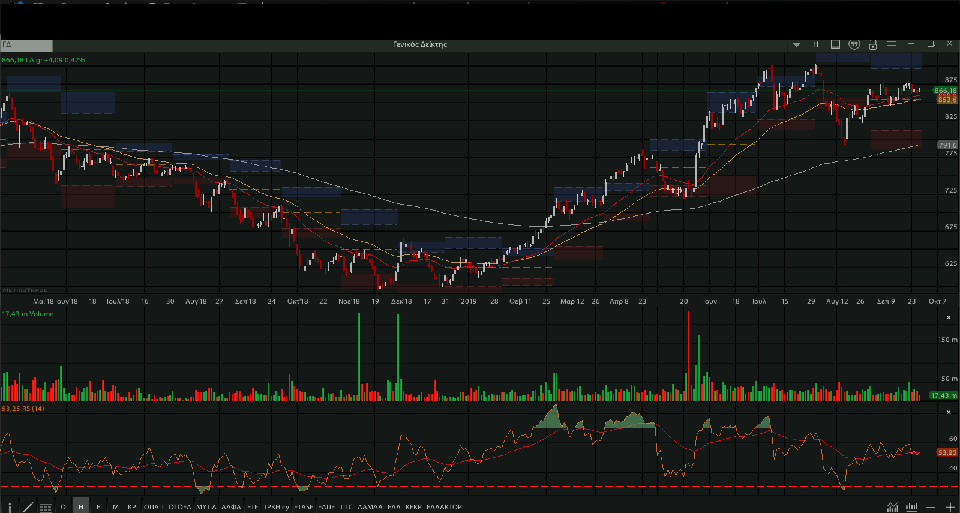Expand the title bar dropdown triangle
The image size is (960, 513).
797,45
